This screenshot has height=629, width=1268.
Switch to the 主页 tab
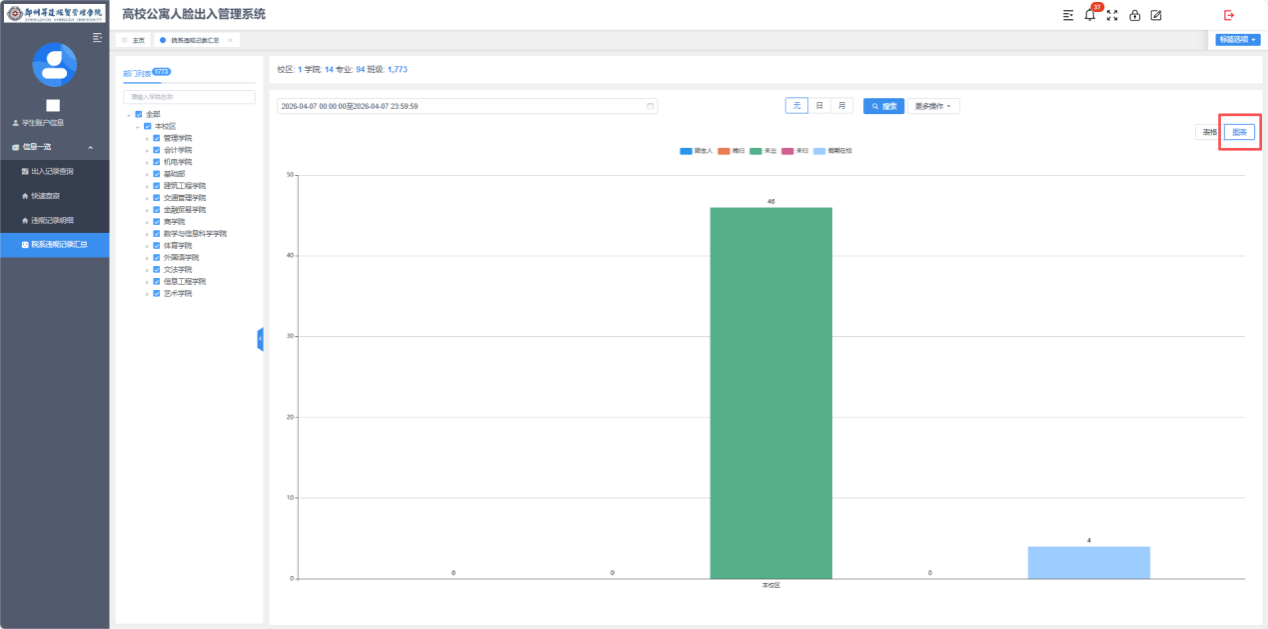tap(134, 40)
